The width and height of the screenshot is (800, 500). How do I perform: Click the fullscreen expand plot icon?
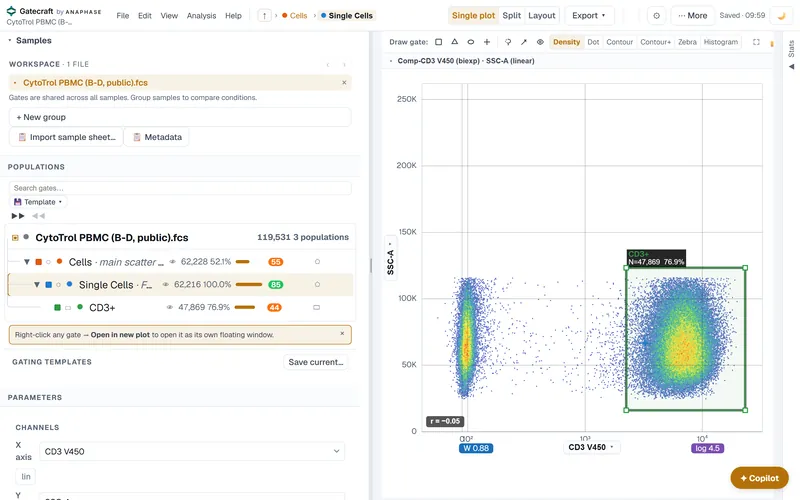pyautogui.click(x=756, y=42)
